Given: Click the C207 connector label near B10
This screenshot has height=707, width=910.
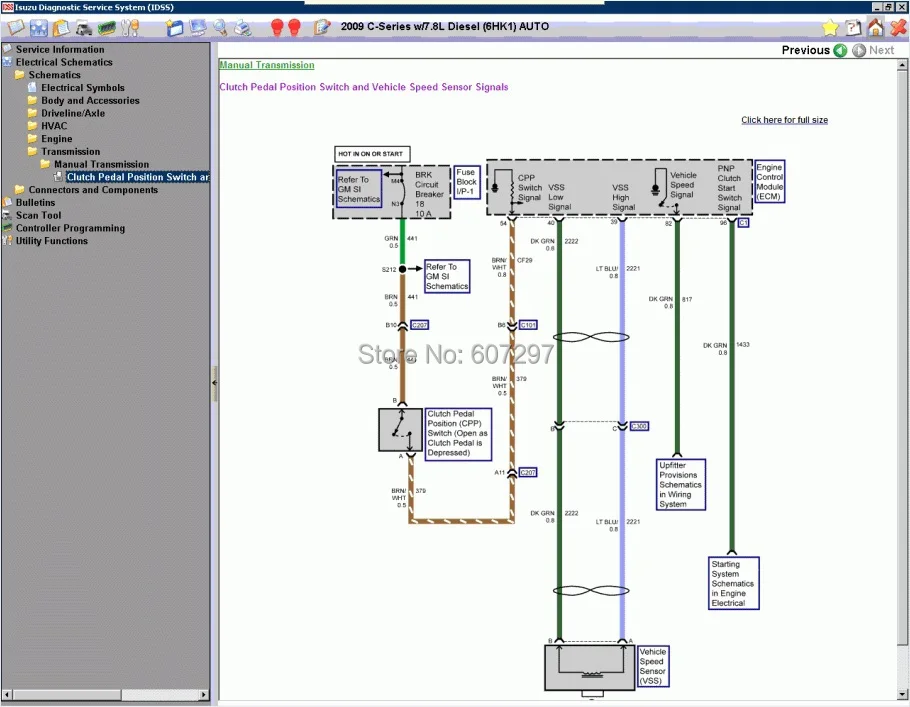Looking at the screenshot, I should coord(419,325).
